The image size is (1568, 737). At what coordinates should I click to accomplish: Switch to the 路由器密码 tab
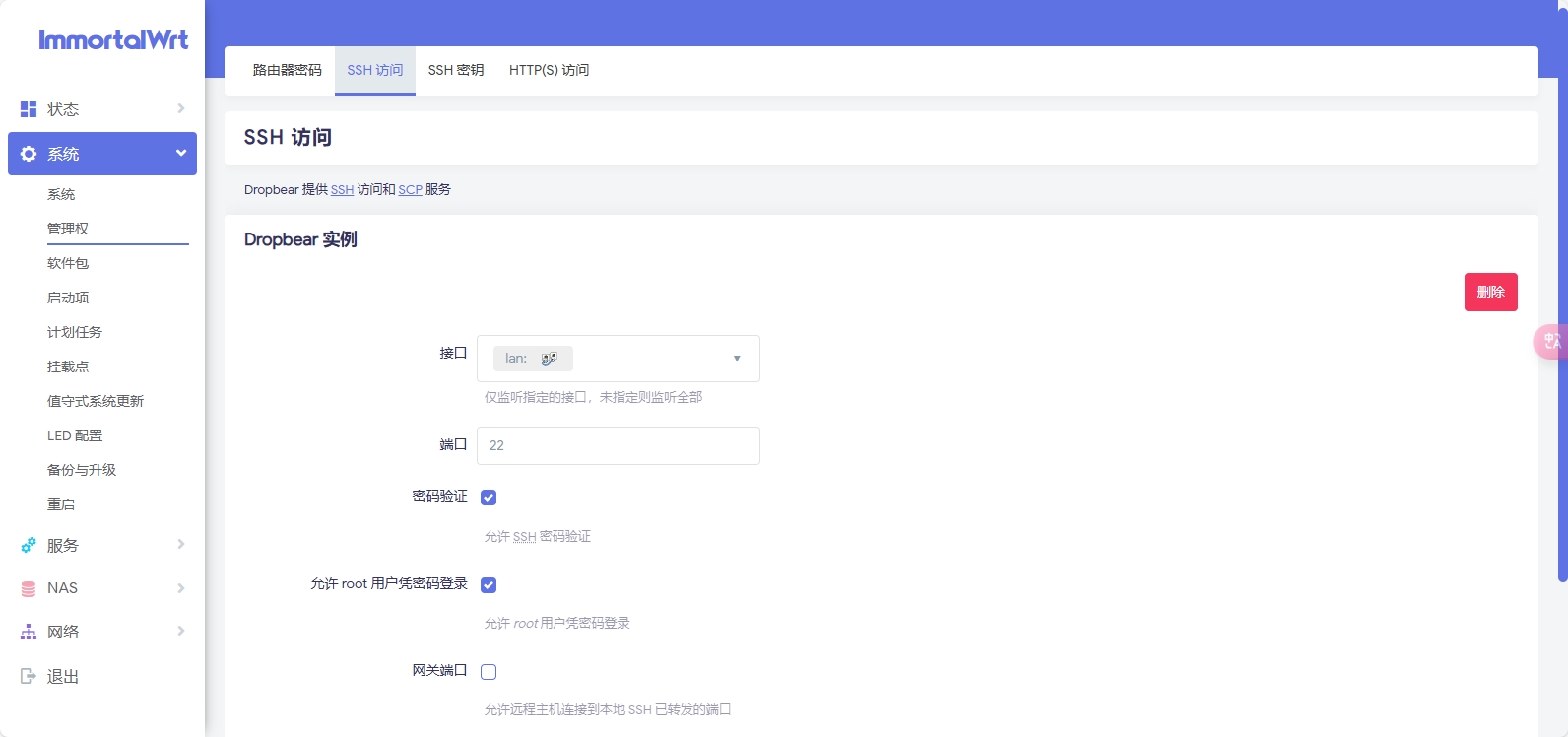tap(287, 70)
